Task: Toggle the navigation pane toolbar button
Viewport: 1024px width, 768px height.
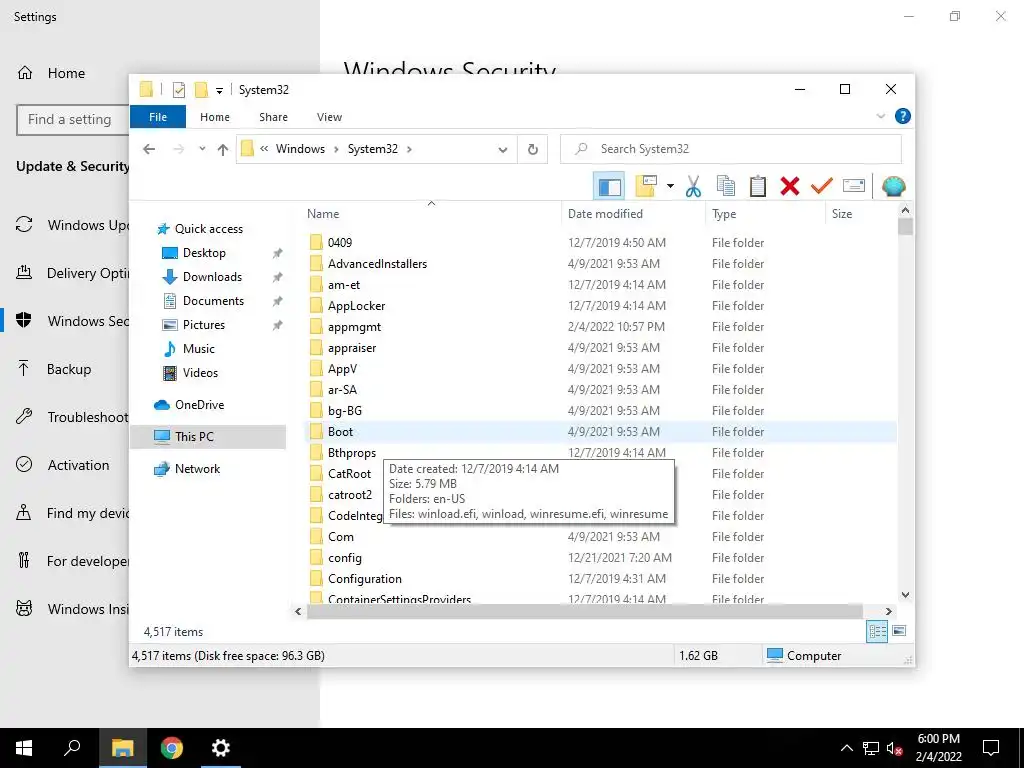Action: (609, 186)
